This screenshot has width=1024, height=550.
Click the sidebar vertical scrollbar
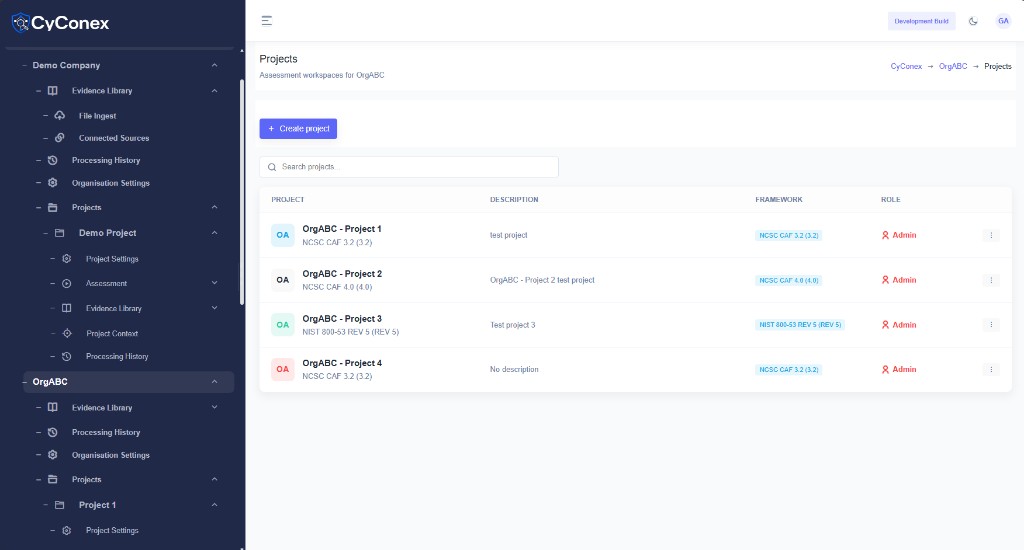coord(242,193)
